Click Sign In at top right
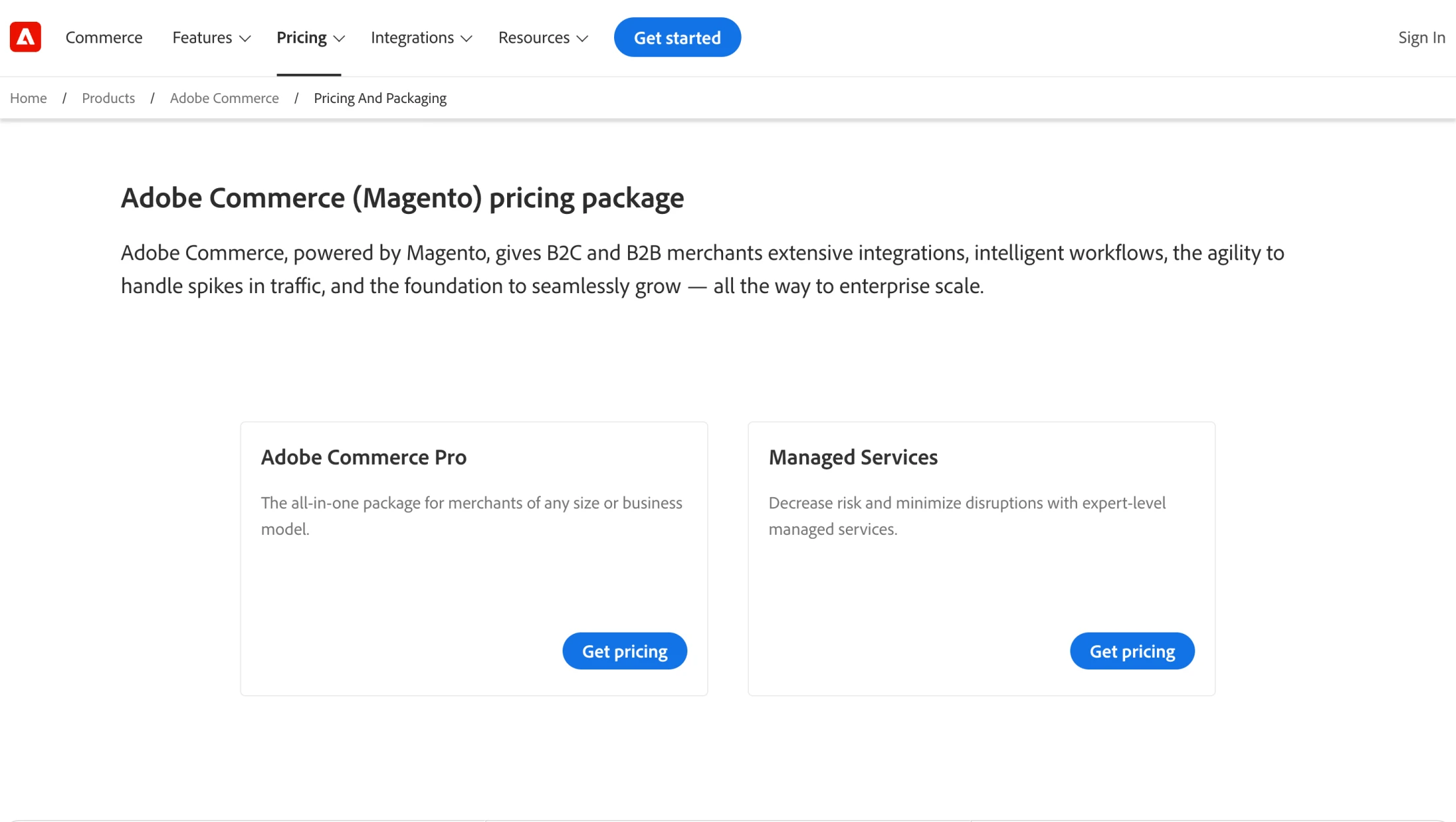The image size is (1456, 822). (1420, 38)
